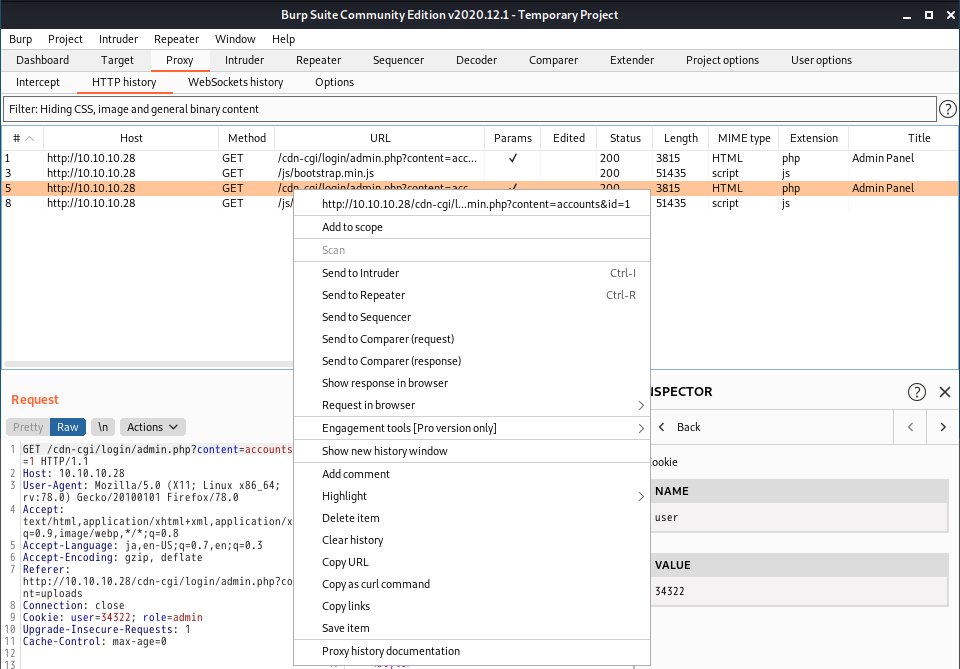This screenshot has width=960, height=669.
Task: Open the Inspector help icon
Action: tap(916, 392)
